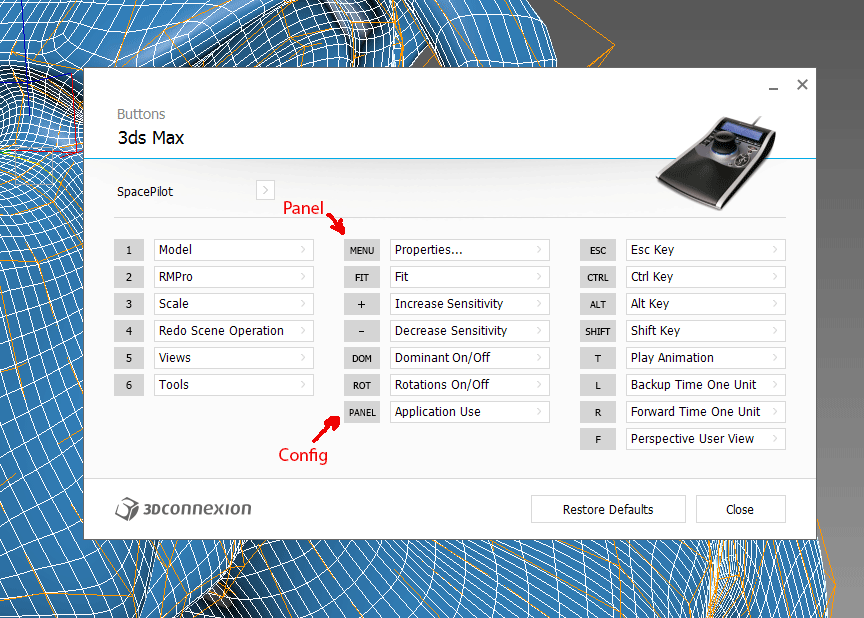The image size is (864, 618).
Task: Open the Application Use assignment dropdown
Action: tap(469, 412)
